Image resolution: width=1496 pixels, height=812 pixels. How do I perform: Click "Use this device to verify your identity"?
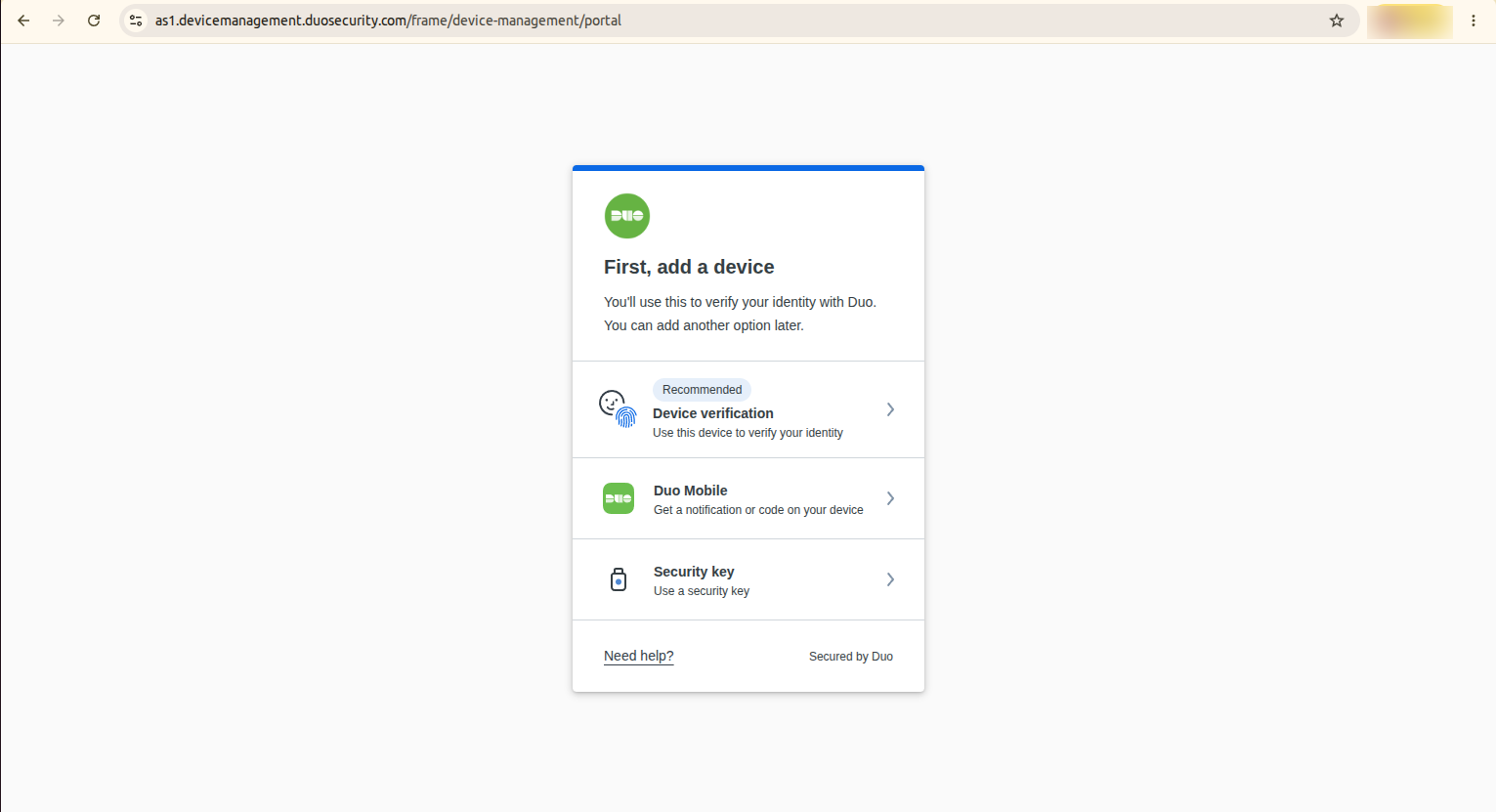tap(748, 433)
